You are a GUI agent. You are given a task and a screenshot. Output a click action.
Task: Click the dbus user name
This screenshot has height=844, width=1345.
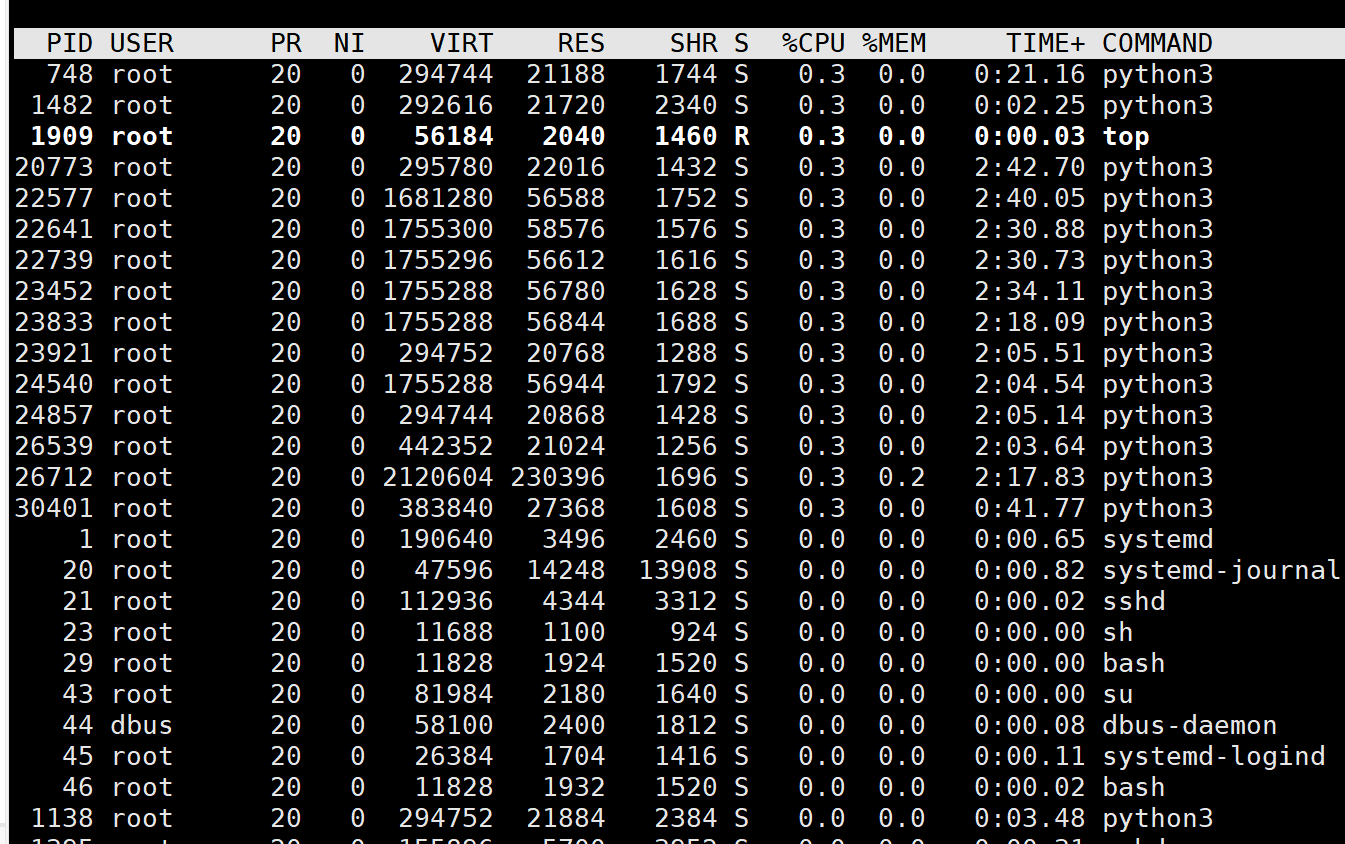[142, 725]
